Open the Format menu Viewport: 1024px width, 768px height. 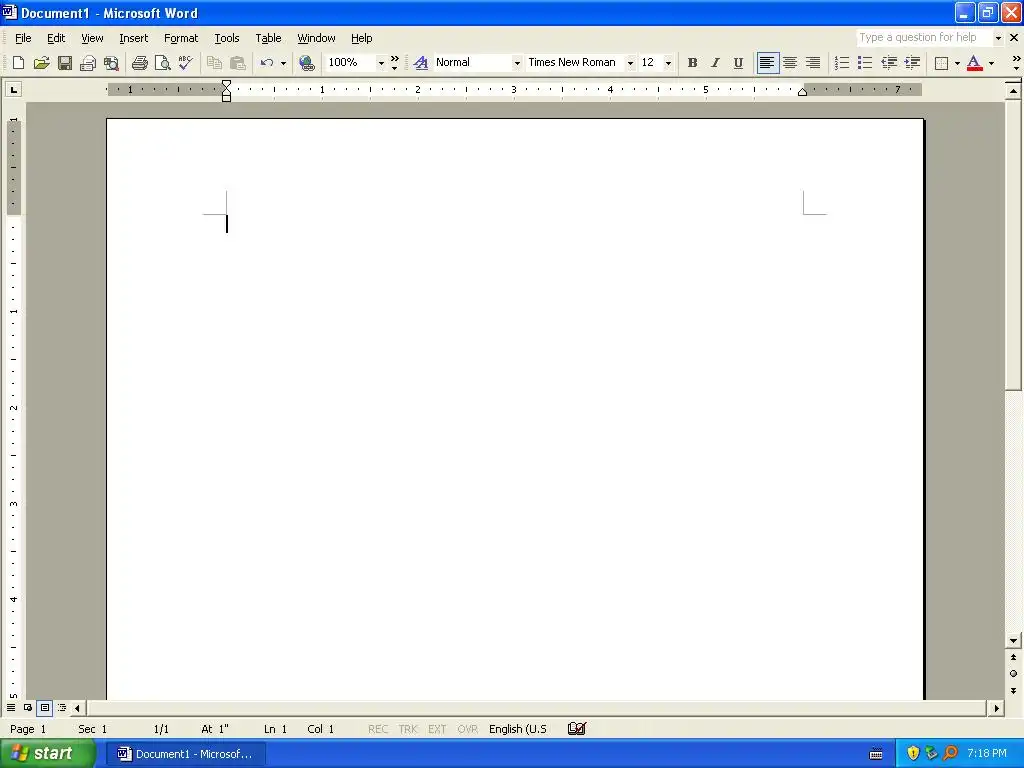(181, 38)
